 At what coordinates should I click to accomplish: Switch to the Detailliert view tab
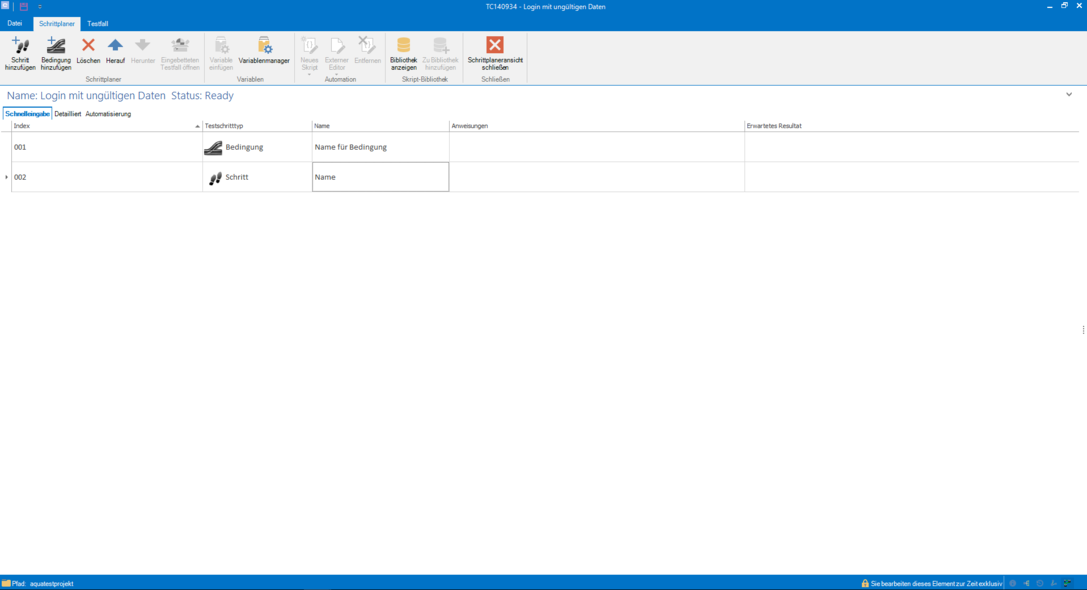[68, 114]
